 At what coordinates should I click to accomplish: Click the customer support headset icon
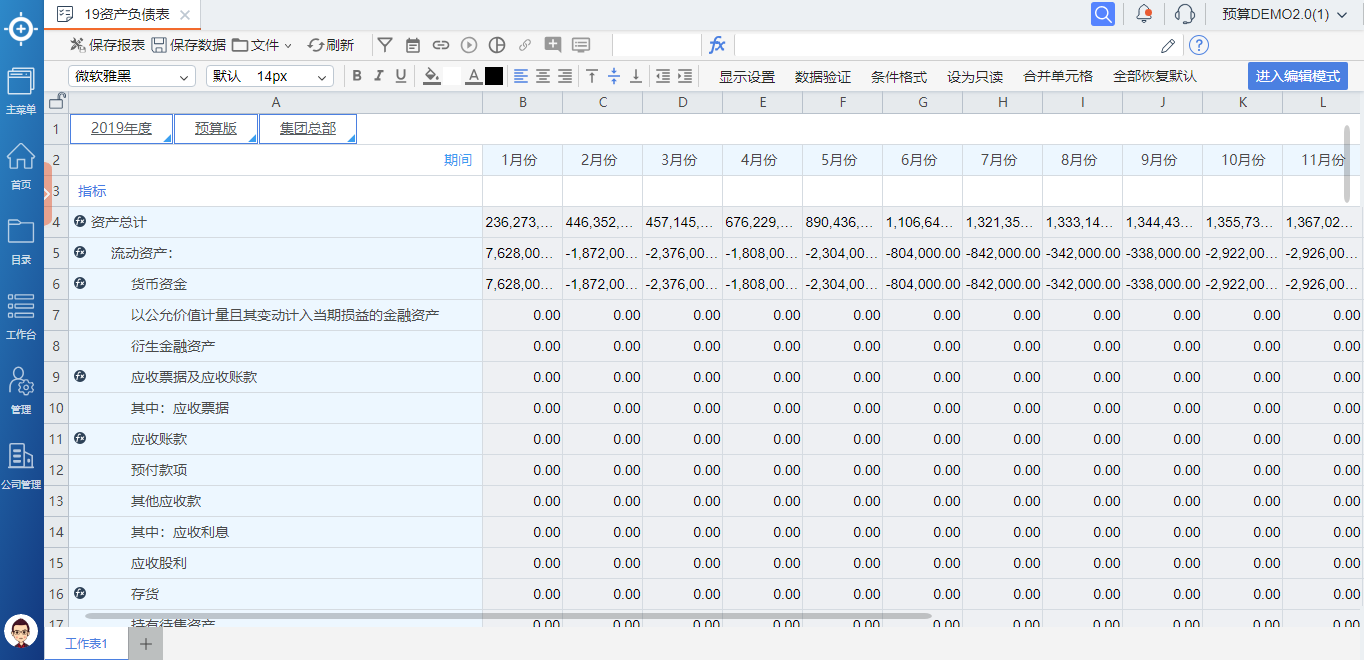click(1185, 14)
